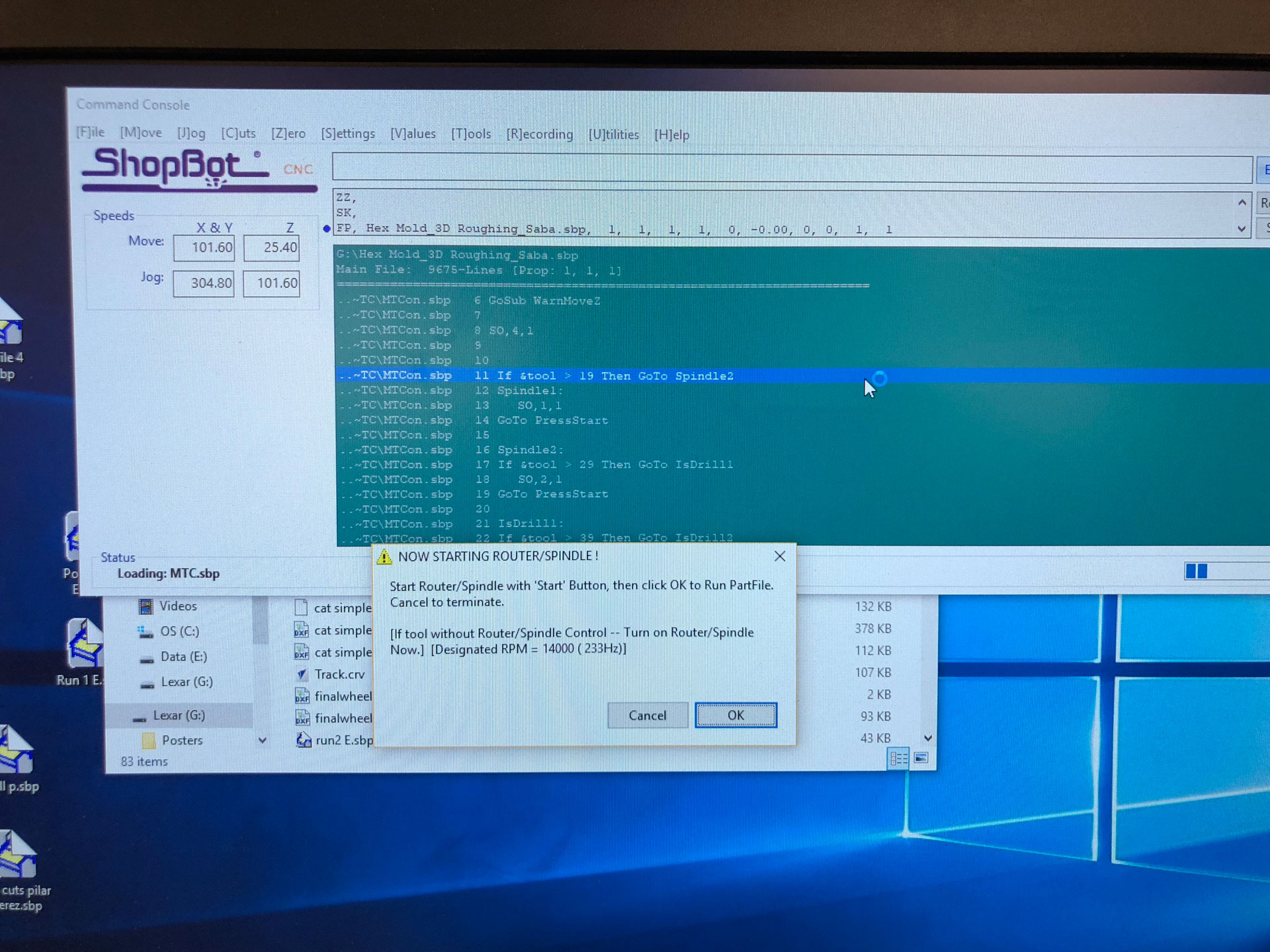Select line 11 If &tool > 19 row
The width and height of the screenshot is (1270, 952).
pos(802,376)
